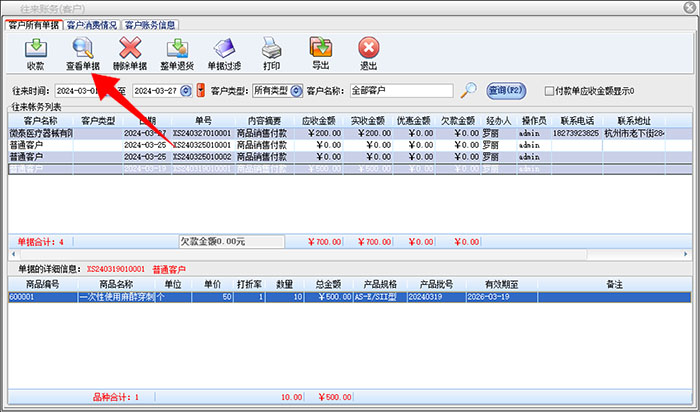This screenshot has width=700, height=412.
Task: Select the 整单退货 return order icon
Action: point(178,52)
